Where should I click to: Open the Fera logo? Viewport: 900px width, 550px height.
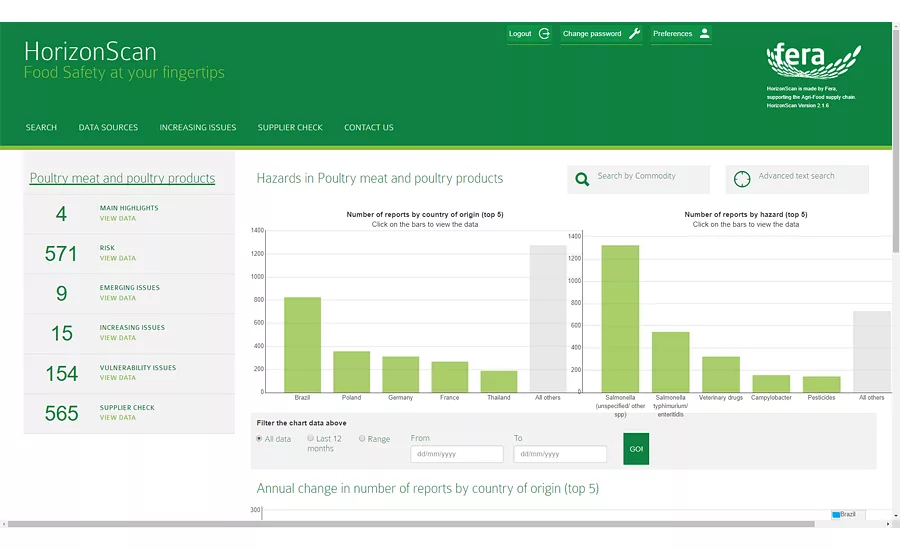(813, 60)
